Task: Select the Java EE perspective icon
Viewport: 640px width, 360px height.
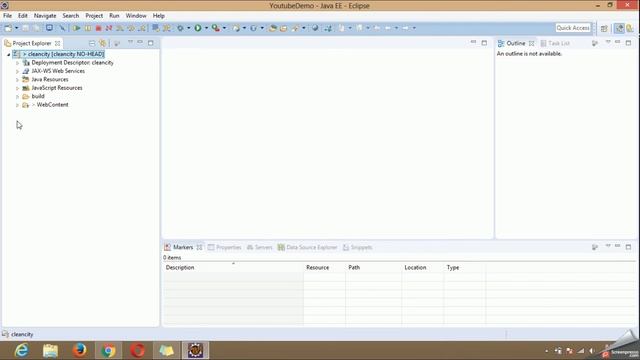Action: pyautogui.click(x=620, y=28)
